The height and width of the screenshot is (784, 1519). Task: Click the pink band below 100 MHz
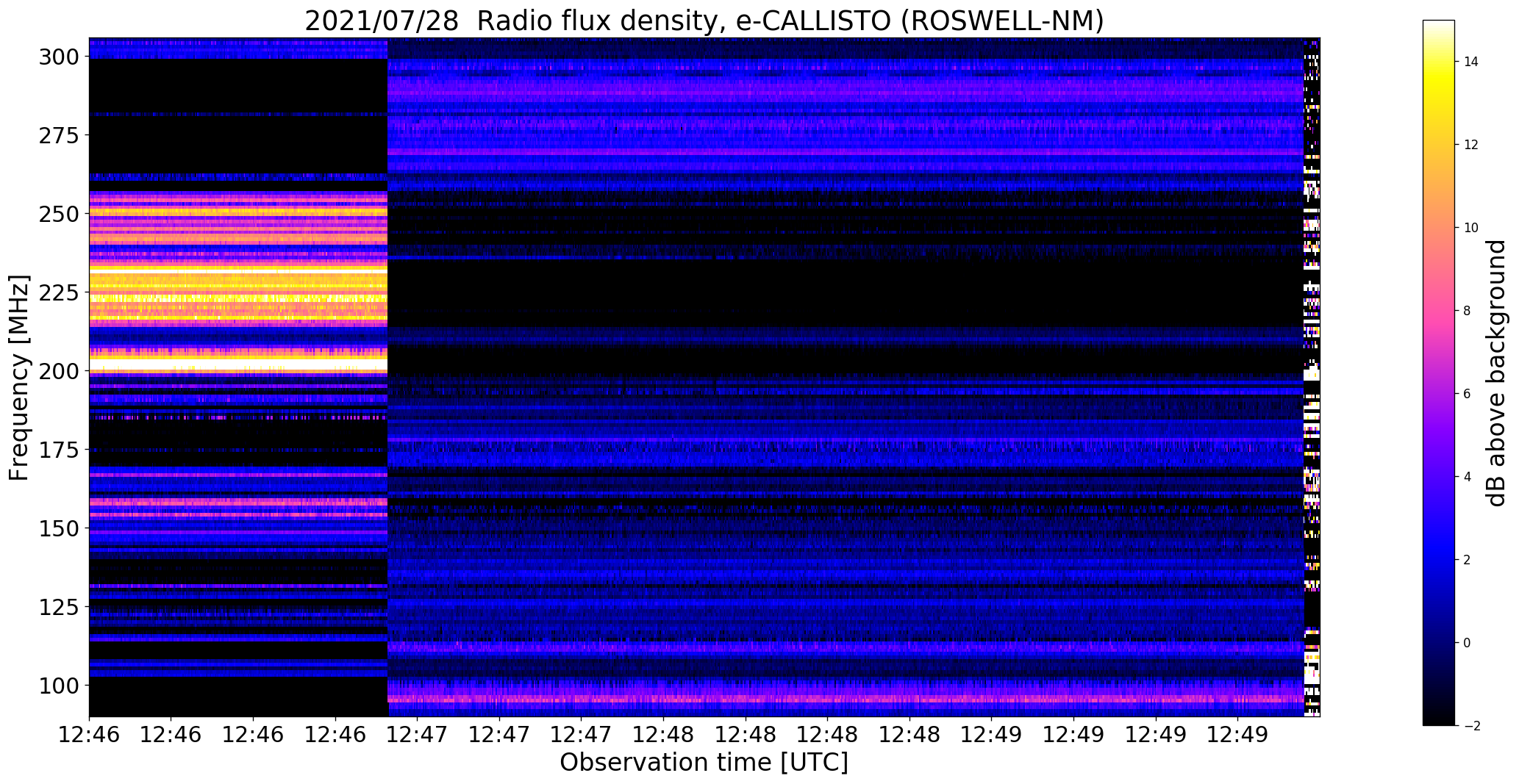(x=846, y=699)
